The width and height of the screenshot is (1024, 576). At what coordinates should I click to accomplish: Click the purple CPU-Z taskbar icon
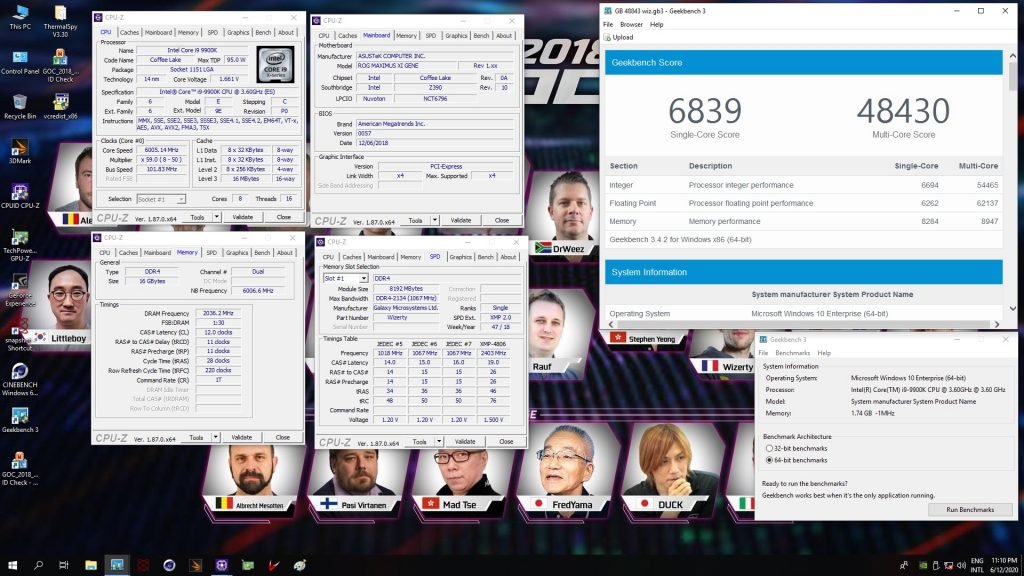click(x=221, y=565)
